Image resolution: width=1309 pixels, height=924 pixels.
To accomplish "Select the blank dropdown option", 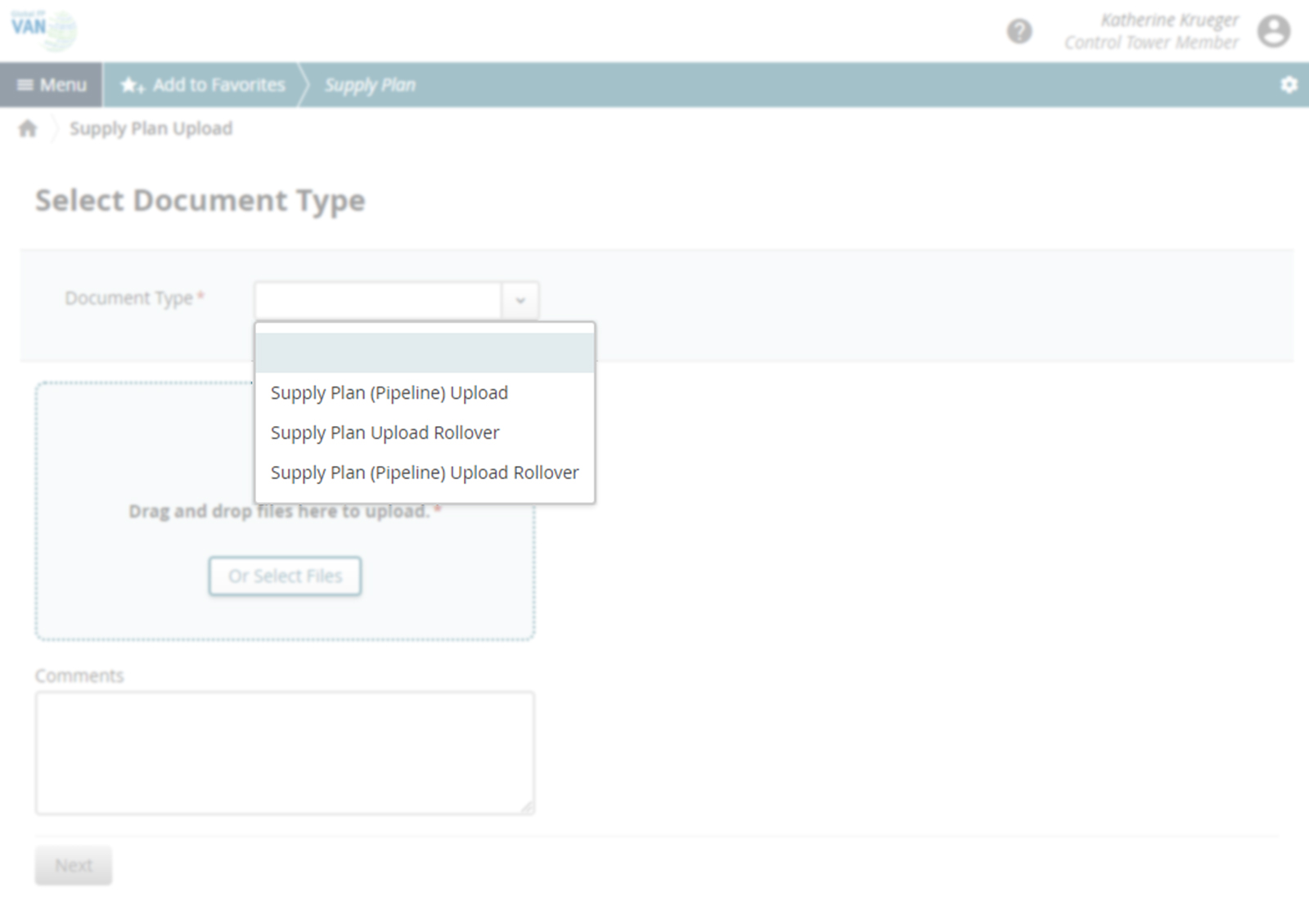I will (x=424, y=353).
